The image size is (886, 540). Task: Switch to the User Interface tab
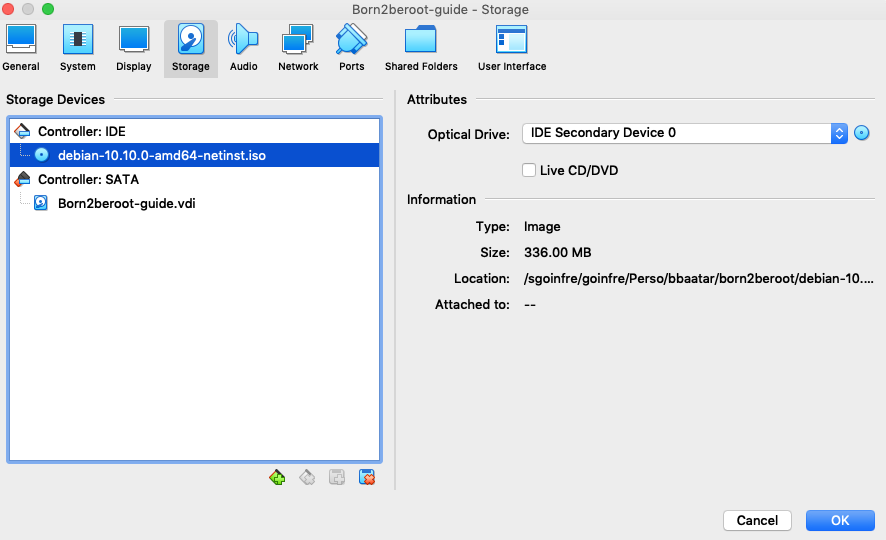[512, 49]
